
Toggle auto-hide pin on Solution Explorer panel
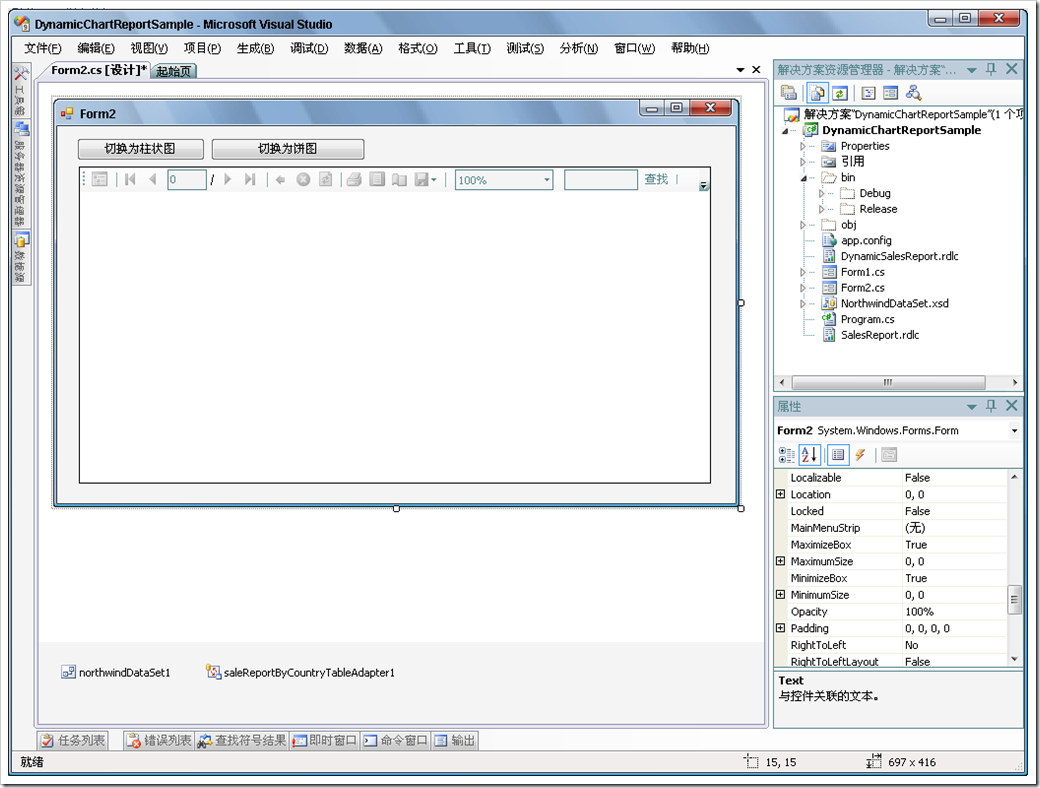[x=991, y=69]
